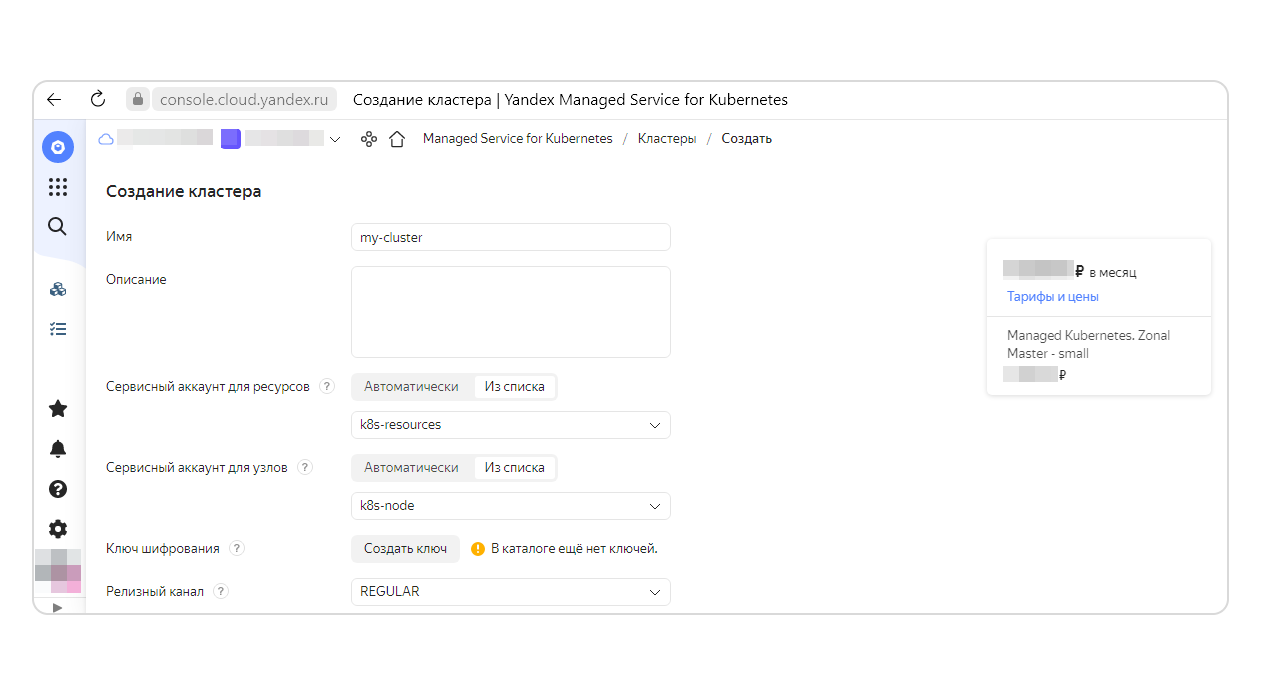Reload the page with the refresh icon

(97, 99)
